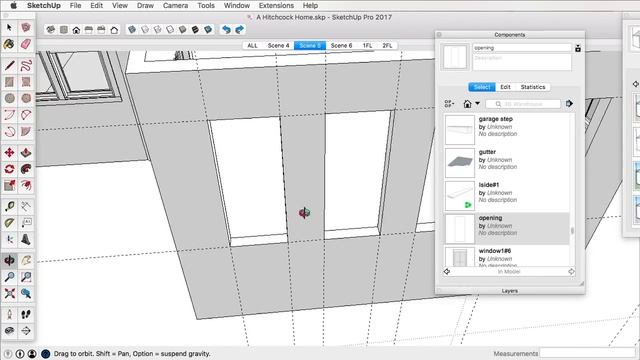Open the Camera menu
The width and height of the screenshot is (640, 360).
tap(176, 5)
